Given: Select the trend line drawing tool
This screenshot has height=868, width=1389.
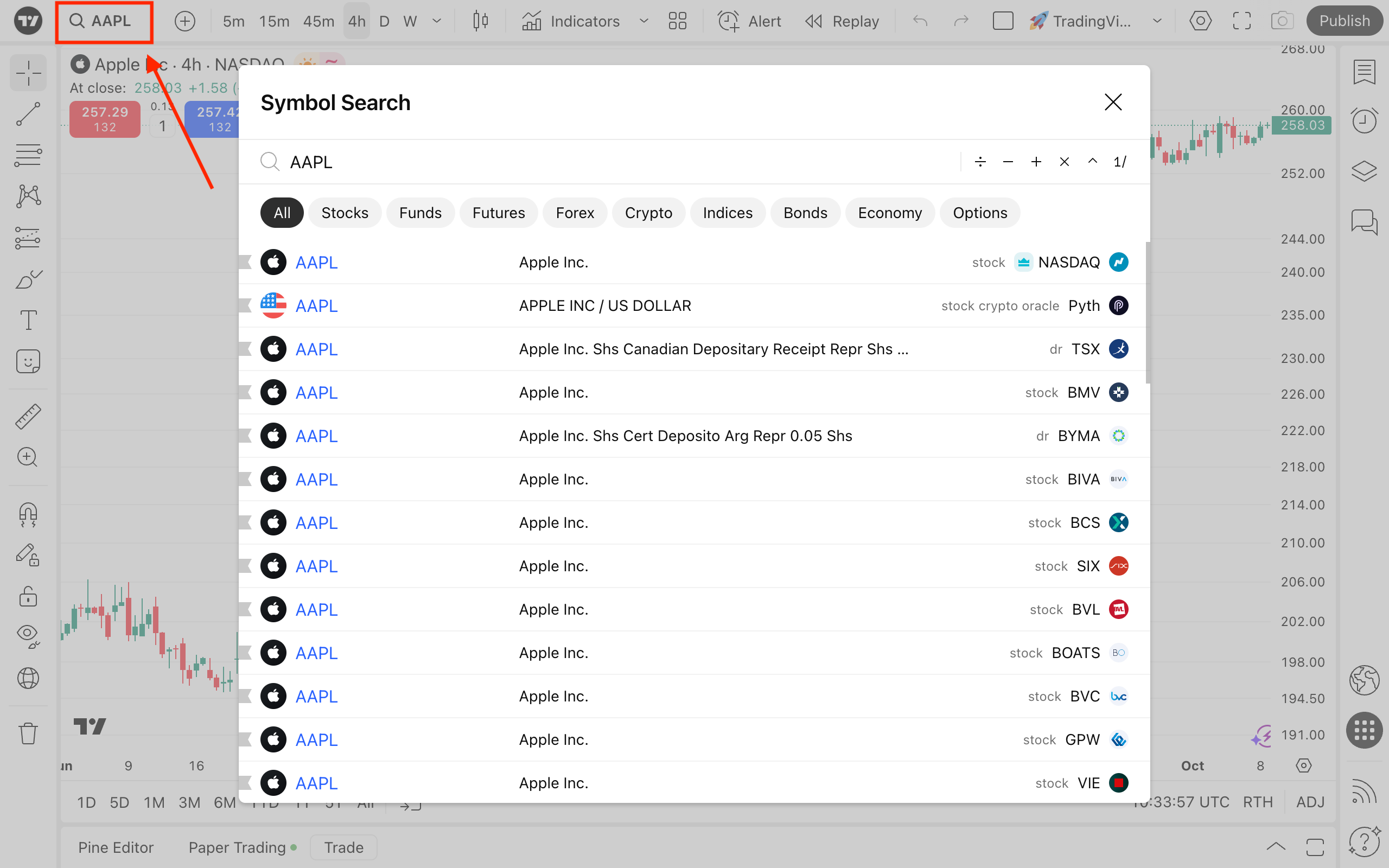Looking at the screenshot, I should [x=28, y=114].
